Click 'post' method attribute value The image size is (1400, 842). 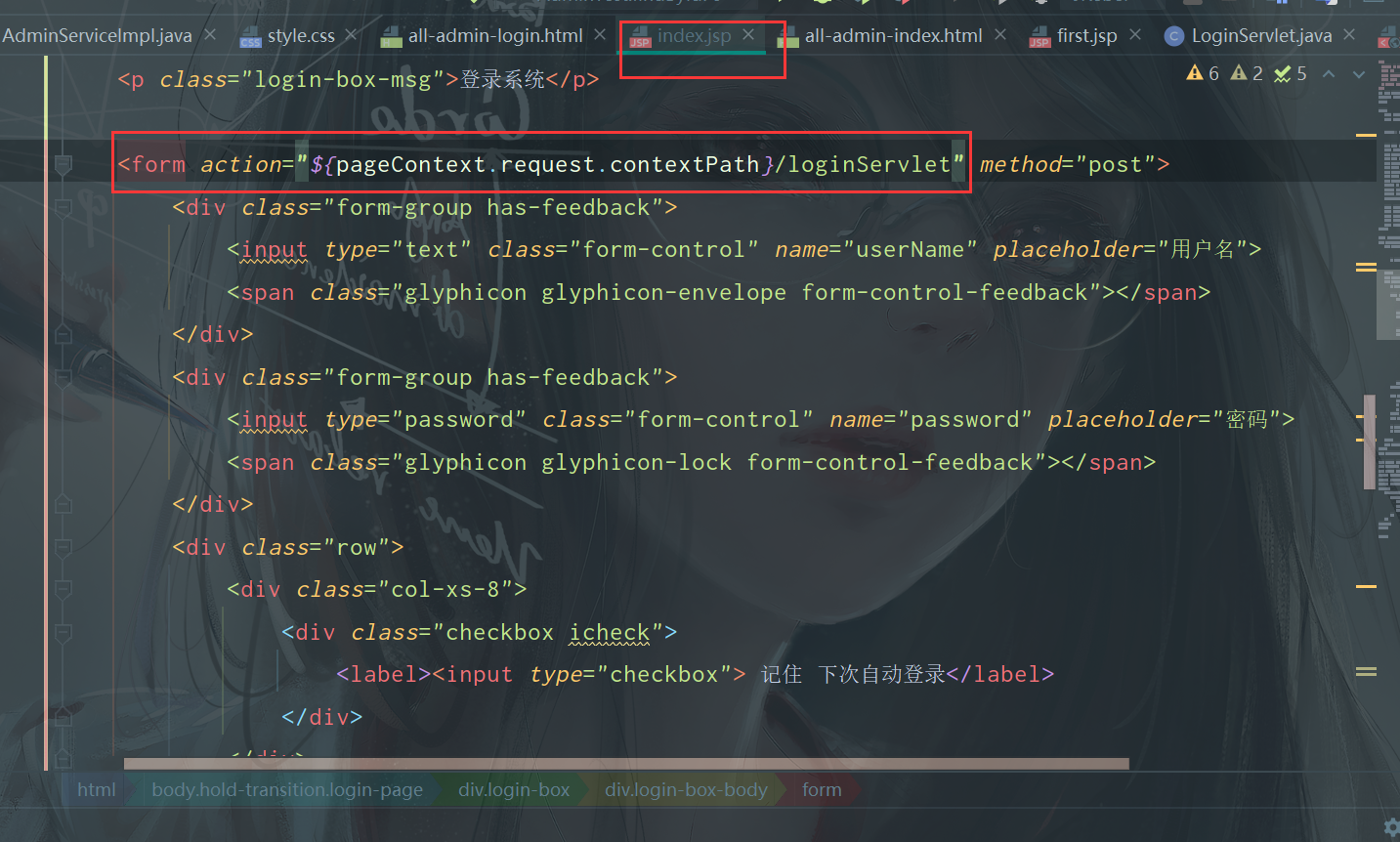coord(1116,165)
